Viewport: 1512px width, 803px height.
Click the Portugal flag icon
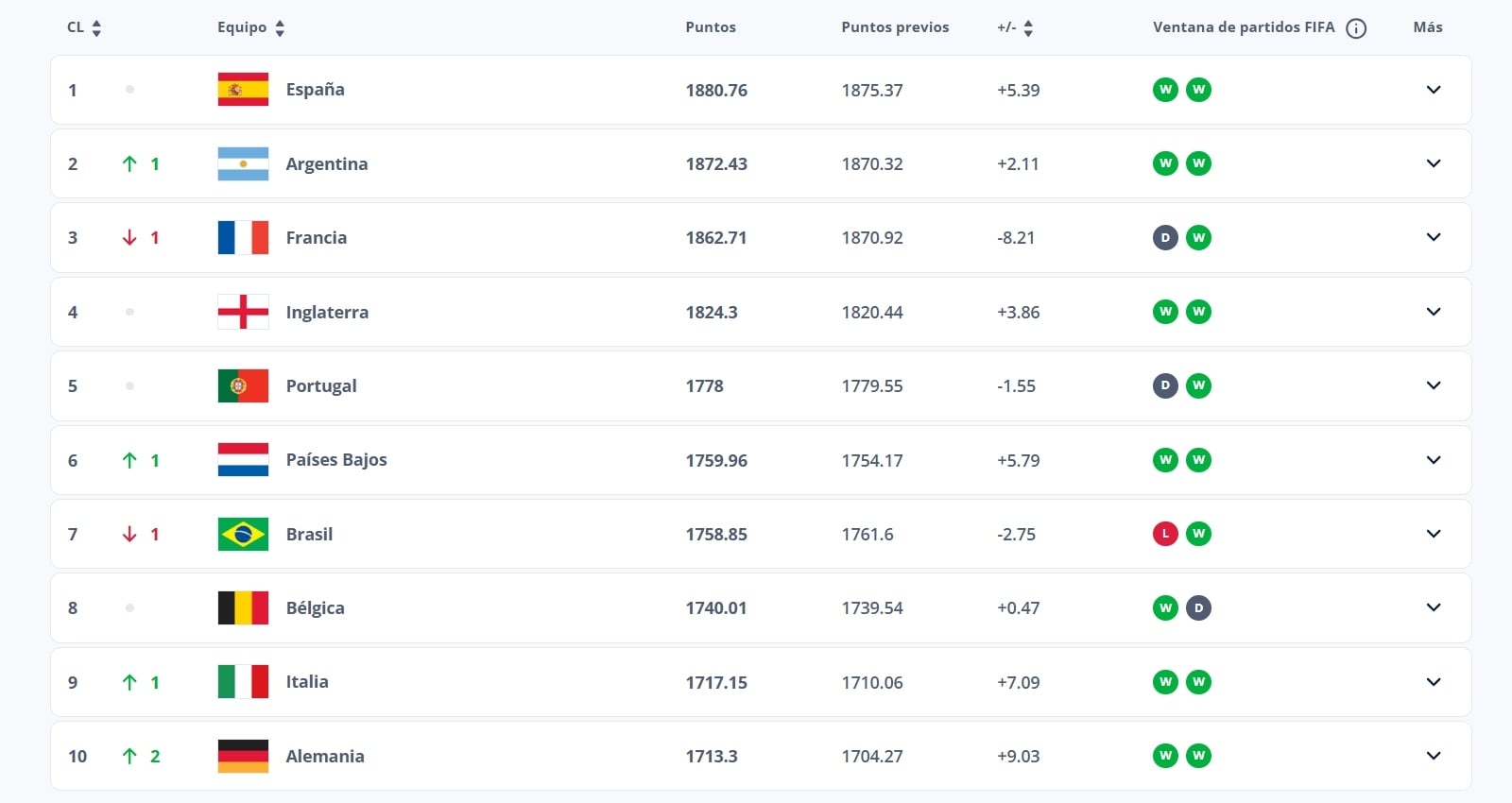243,385
